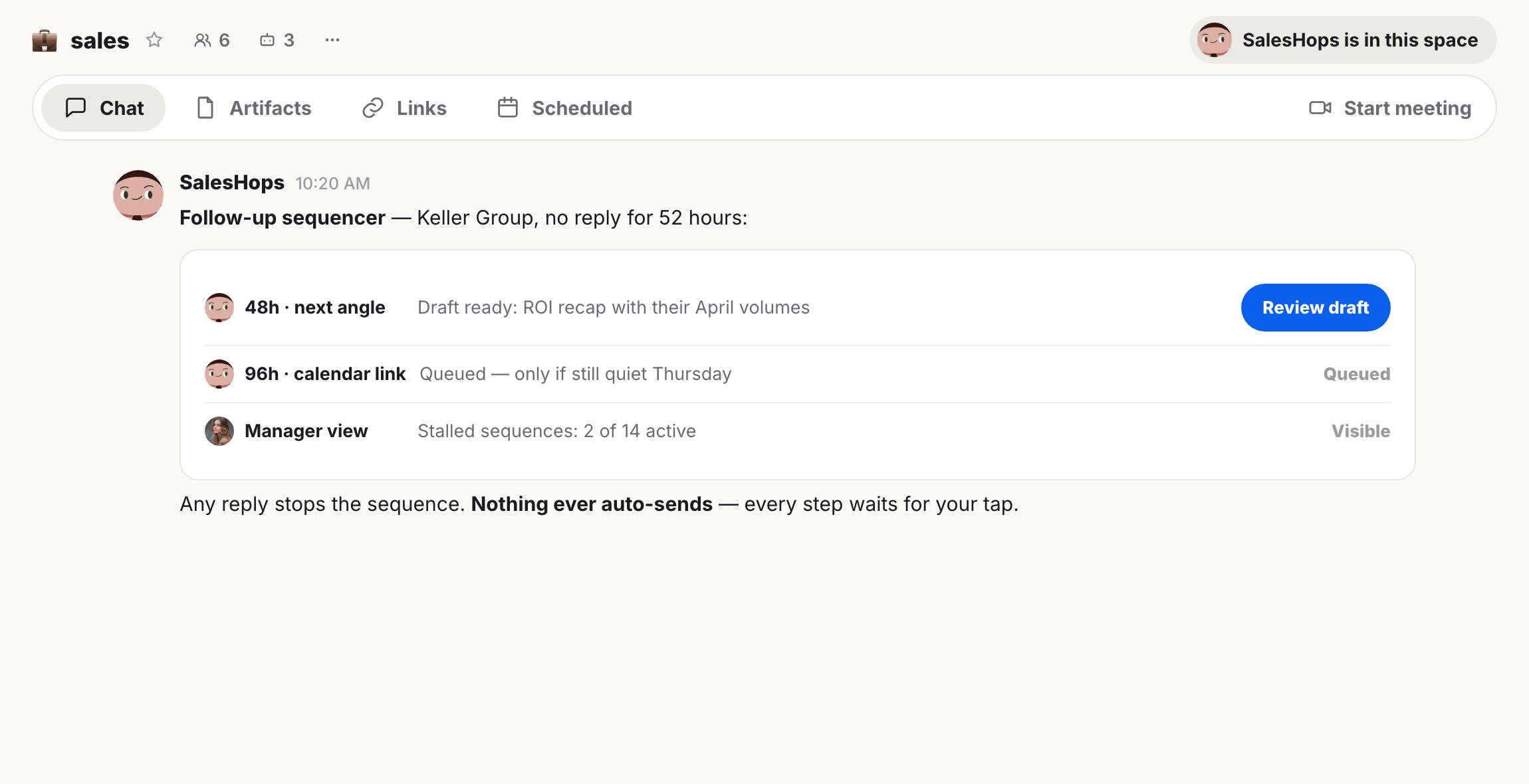Image resolution: width=1529 pixels, height=784 pixels.
Task: Click the sales space title
Action: tap(100, 41)
